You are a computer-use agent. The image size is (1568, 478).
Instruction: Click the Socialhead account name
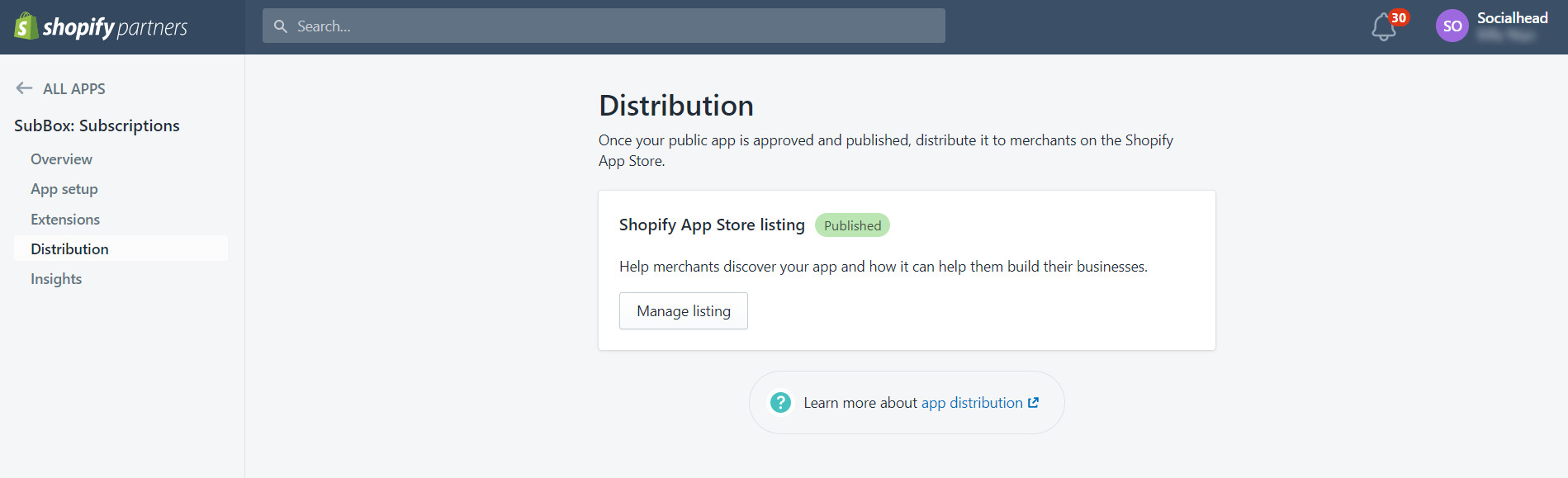(x=1512, y=18)
